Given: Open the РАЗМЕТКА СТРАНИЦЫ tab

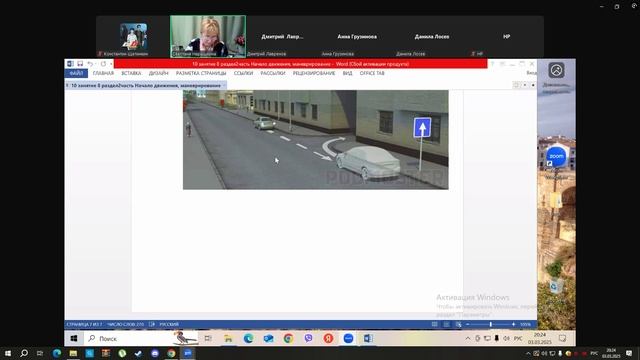Looking at the screenshot, I should coord(201,73).
